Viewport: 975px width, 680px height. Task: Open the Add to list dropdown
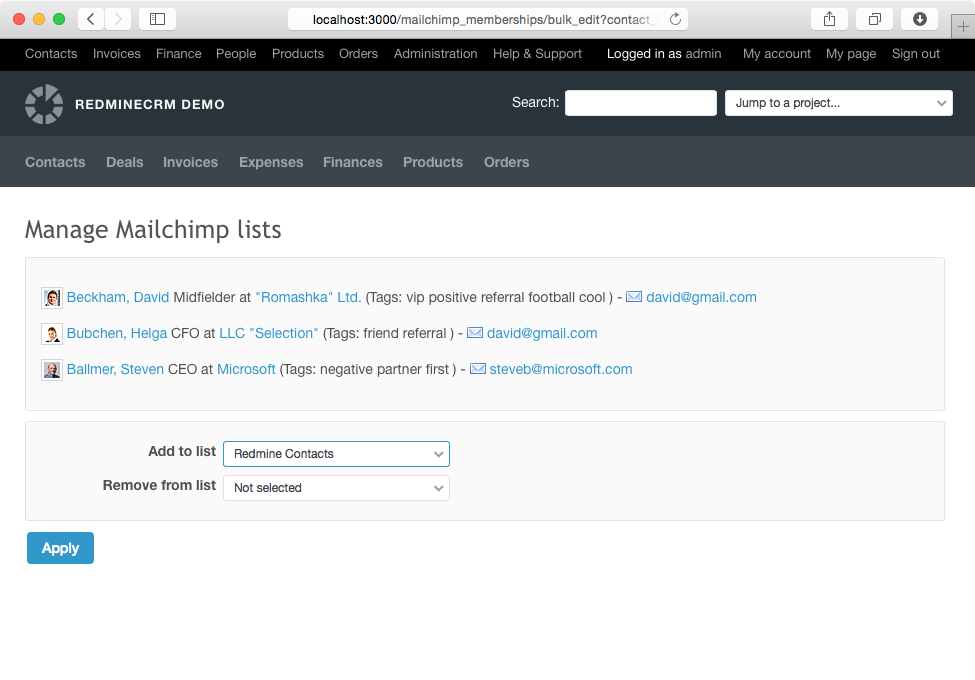(336, 454)
